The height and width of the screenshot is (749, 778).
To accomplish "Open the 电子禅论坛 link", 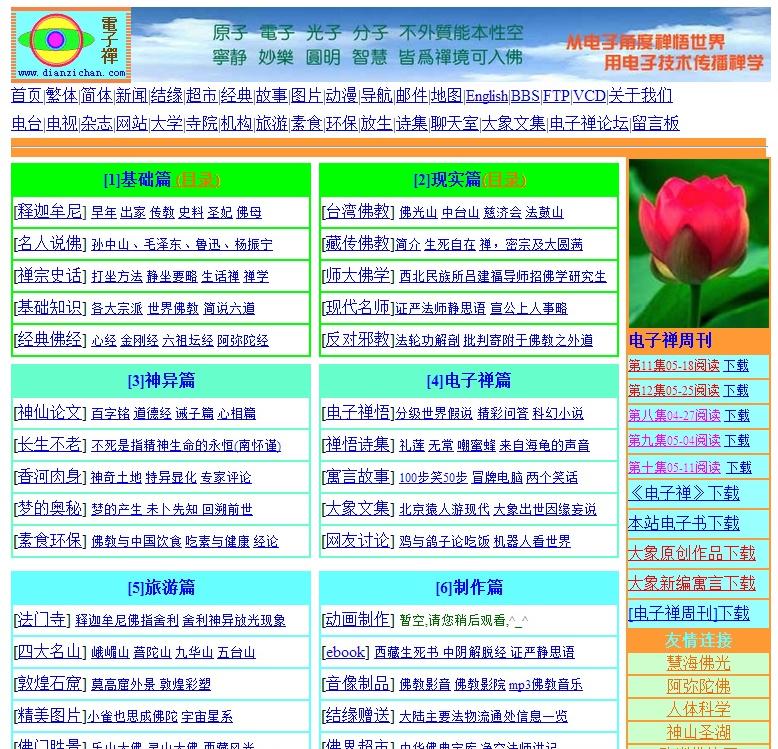I will 589,123.
